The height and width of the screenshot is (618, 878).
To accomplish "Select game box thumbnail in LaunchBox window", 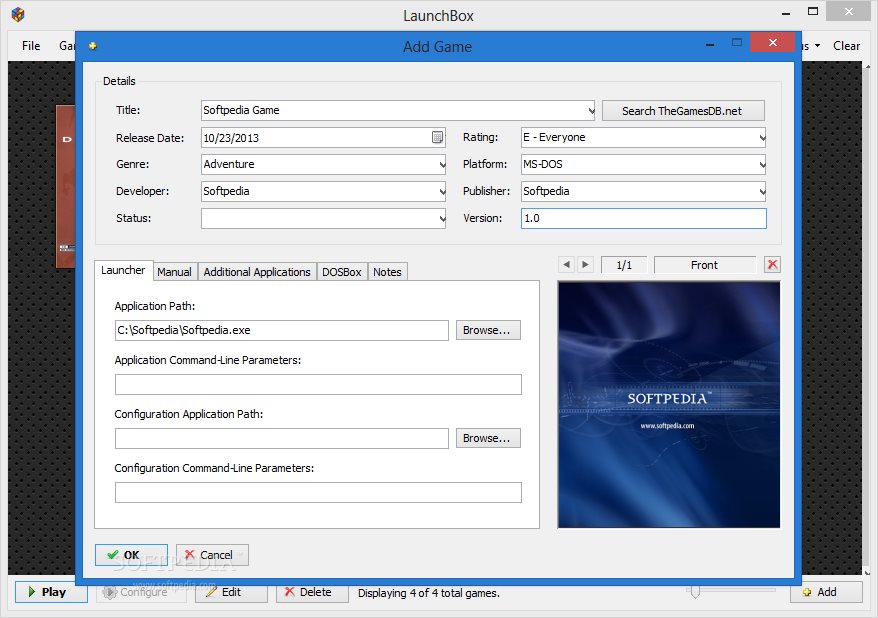I will pos(66,186).
